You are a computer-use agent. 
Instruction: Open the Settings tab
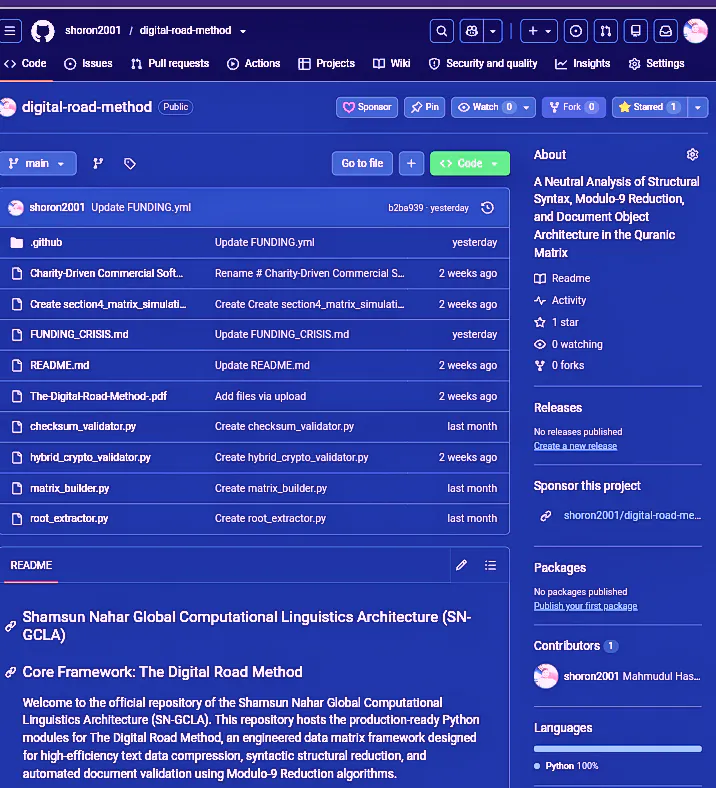[x=657, y=63]
